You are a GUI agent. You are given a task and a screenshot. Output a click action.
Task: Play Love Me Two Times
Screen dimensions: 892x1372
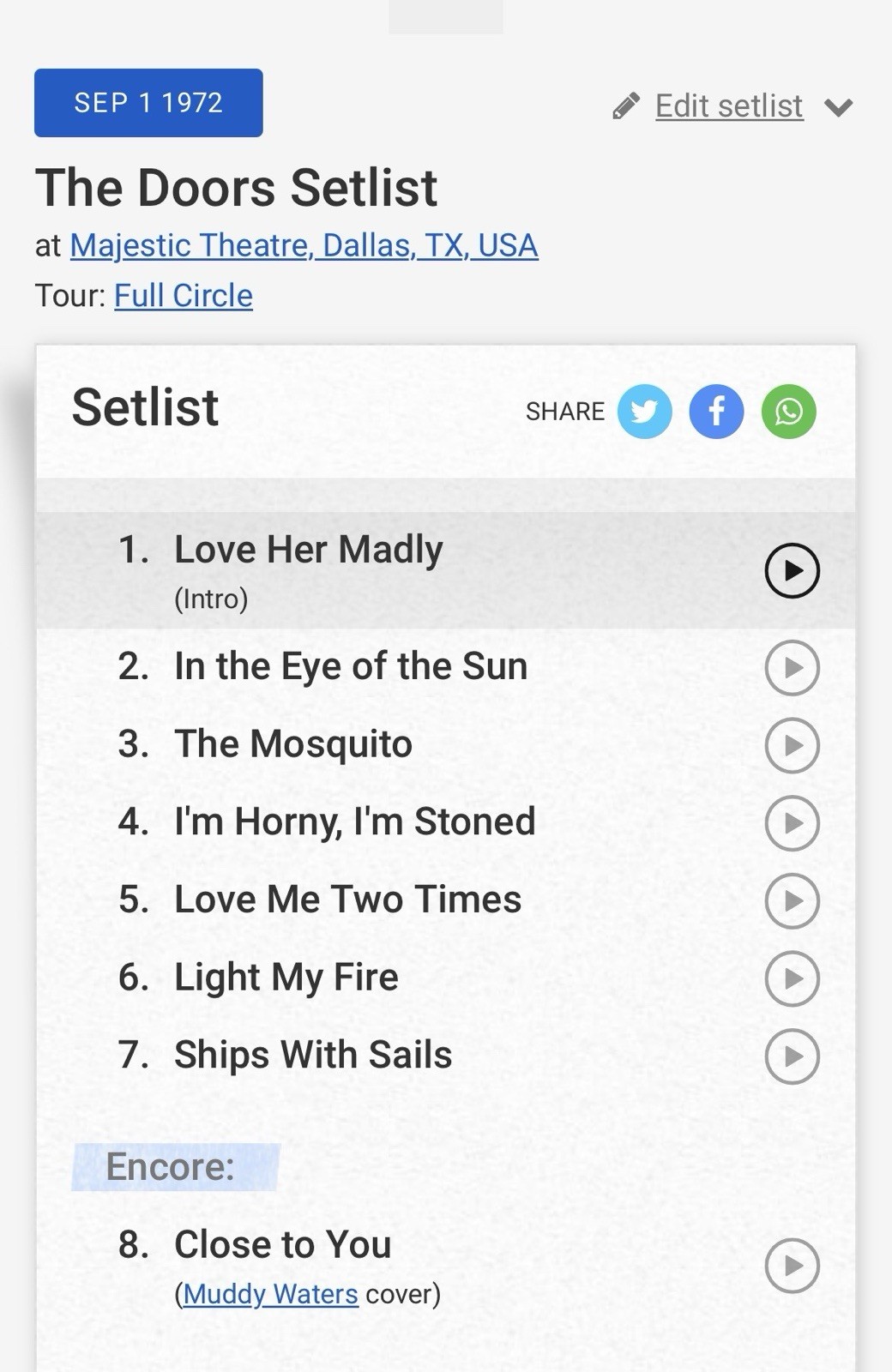point(792,900)
